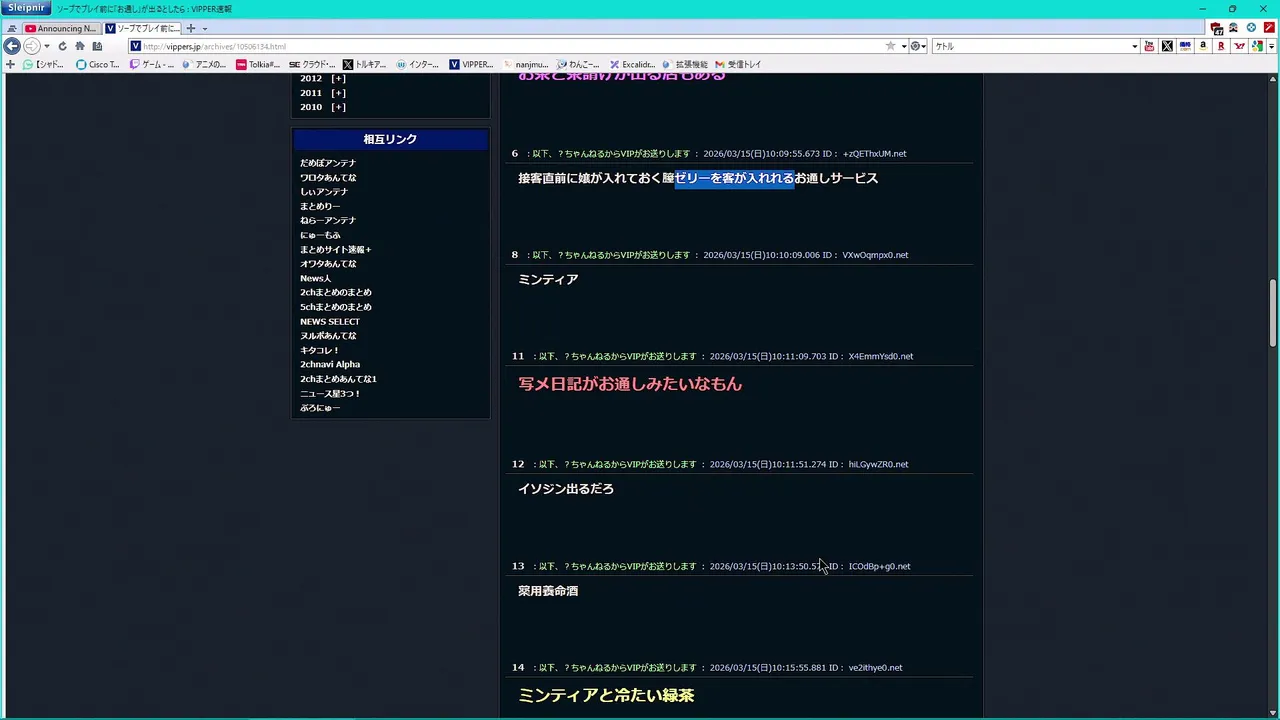Open the ニュース星3つ！ link
This screenshot has height=720, width=1280.
click(331, 393)
